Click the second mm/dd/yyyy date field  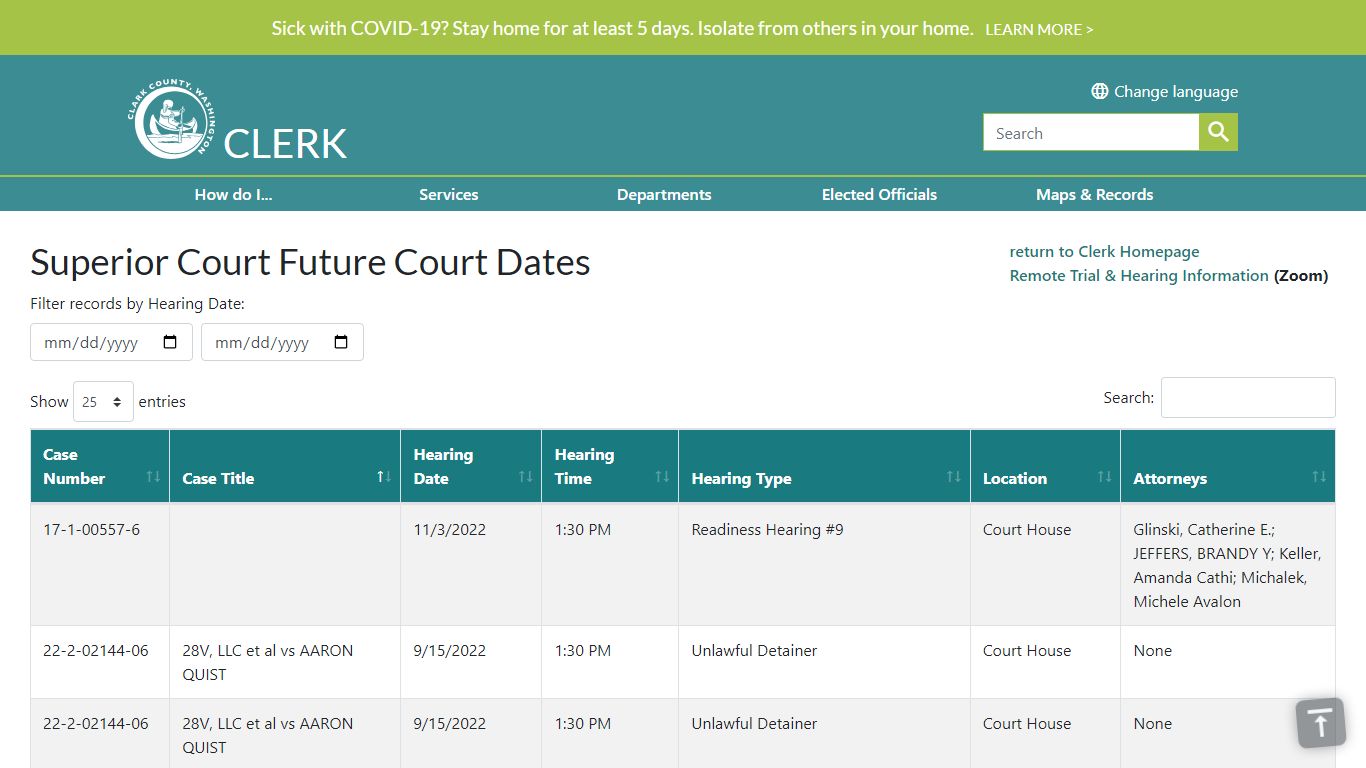pos(282,342)
